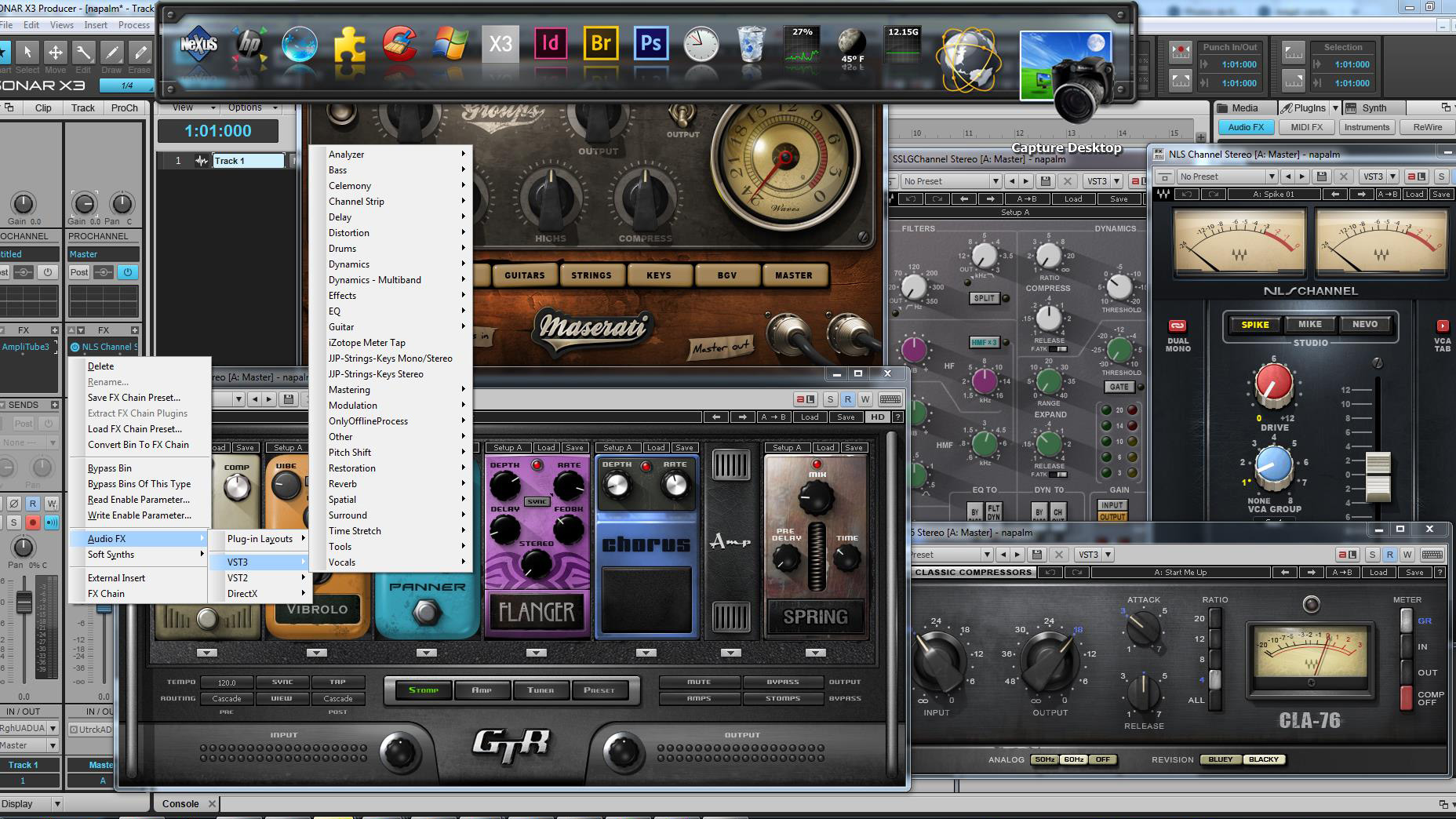Switch CLA-76 revision to BLACKY

click(1263, 759)
